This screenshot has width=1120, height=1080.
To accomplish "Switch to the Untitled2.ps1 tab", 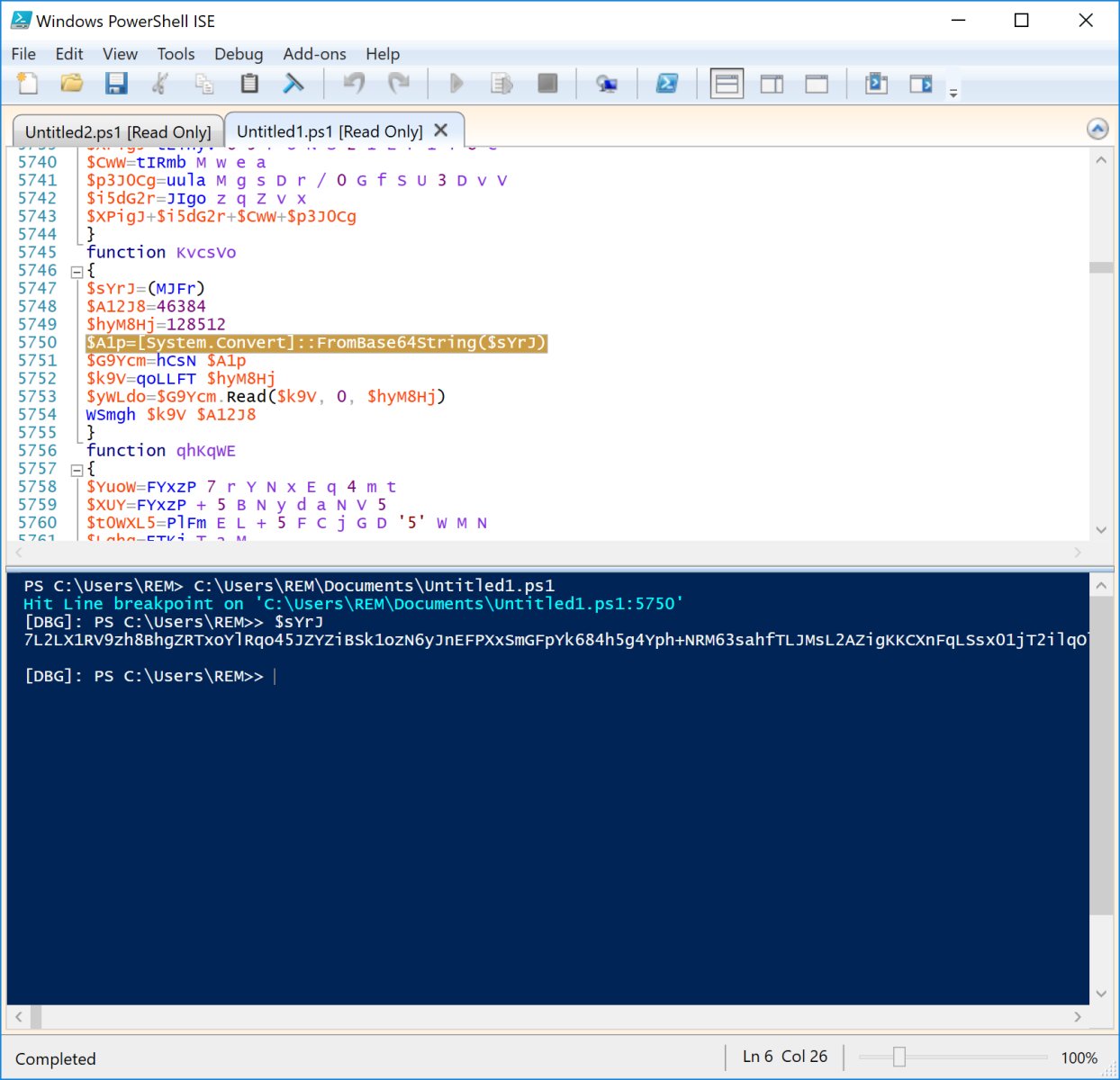I will click(x=118, y=131).
